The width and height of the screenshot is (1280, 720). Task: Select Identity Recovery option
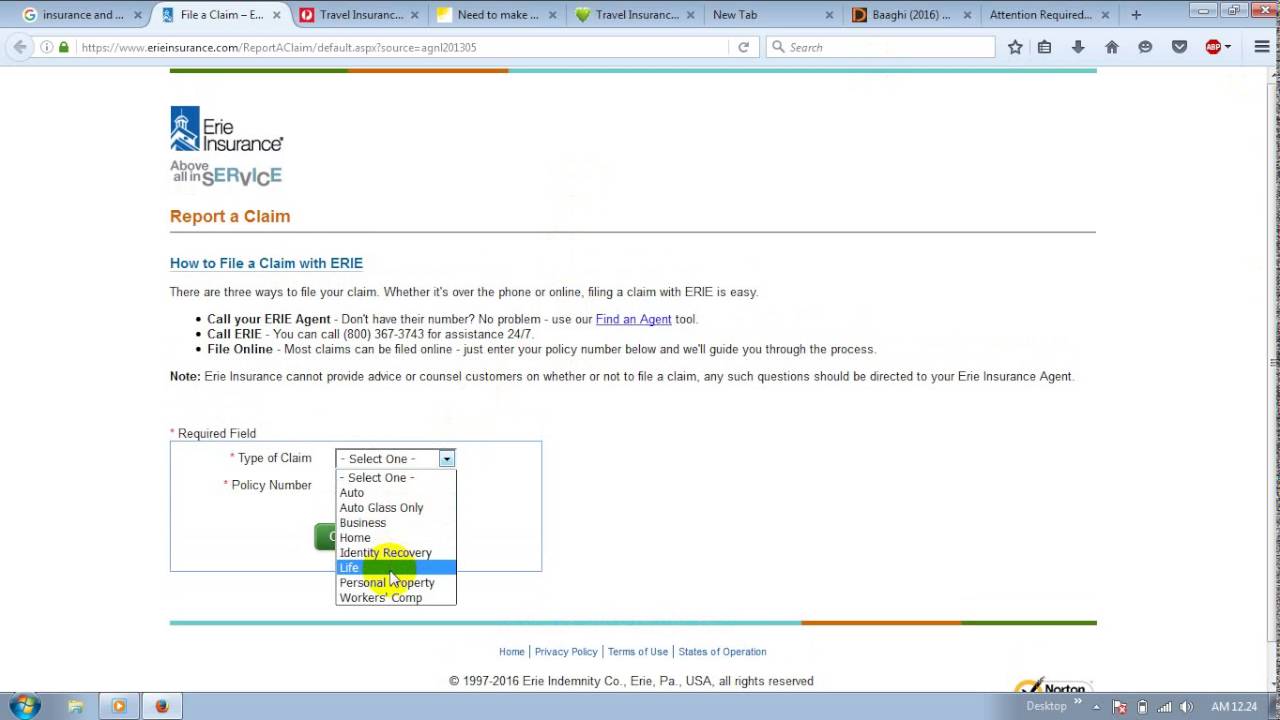pyautogui.click(x=396, y=552)
